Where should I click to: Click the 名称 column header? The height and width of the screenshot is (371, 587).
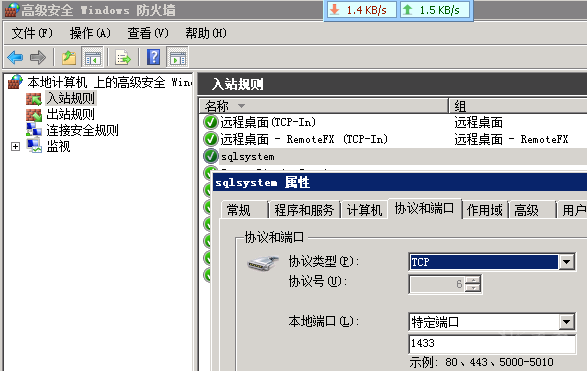323,106
